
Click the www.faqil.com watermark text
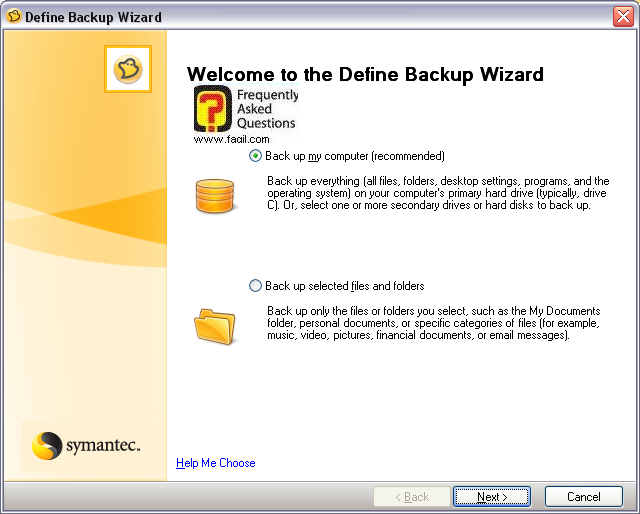pyautogui.click(x=231, y=139)
